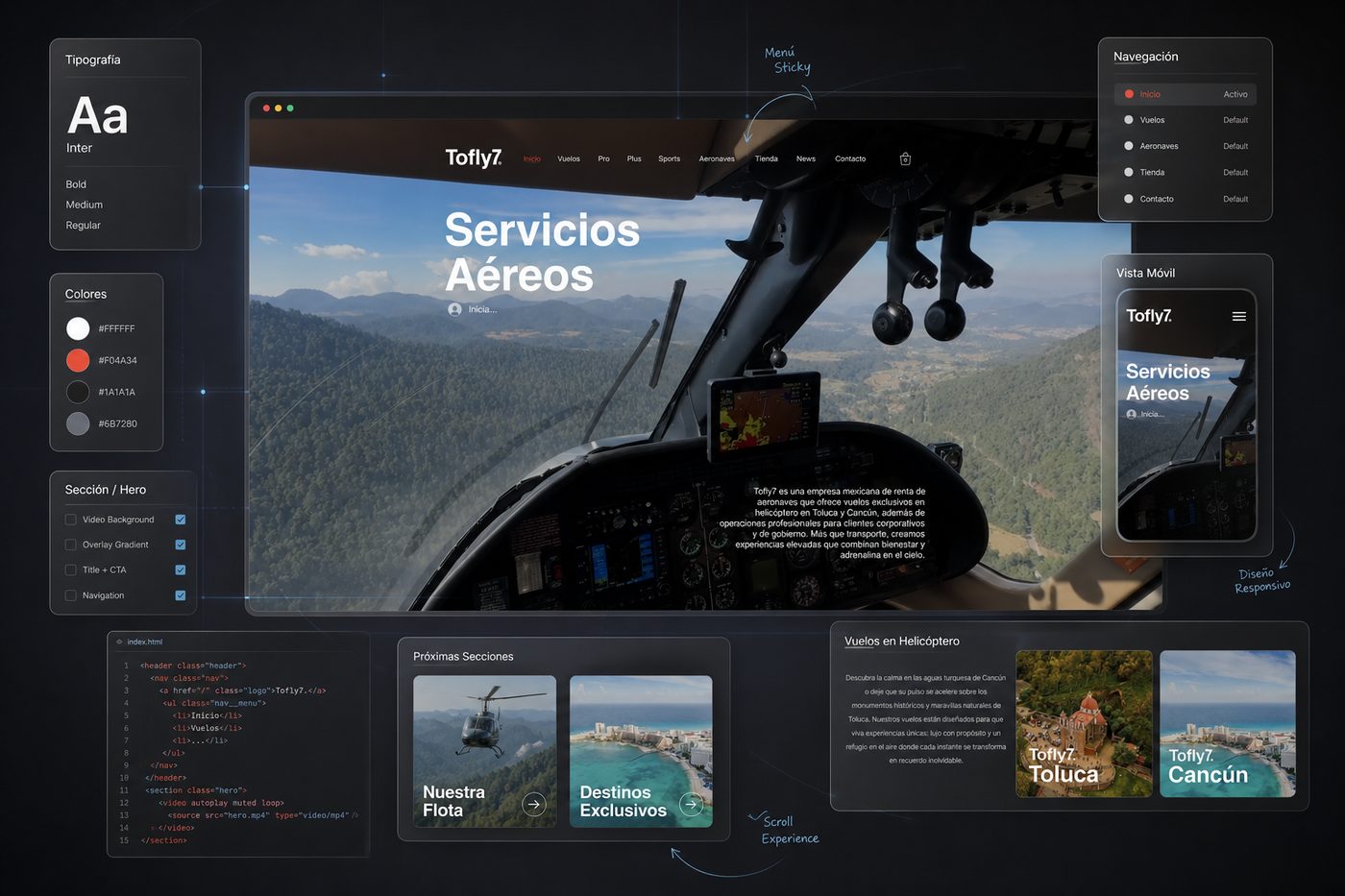
Task: Open the Tienda item in the site menu
Action: coord(767,158)
